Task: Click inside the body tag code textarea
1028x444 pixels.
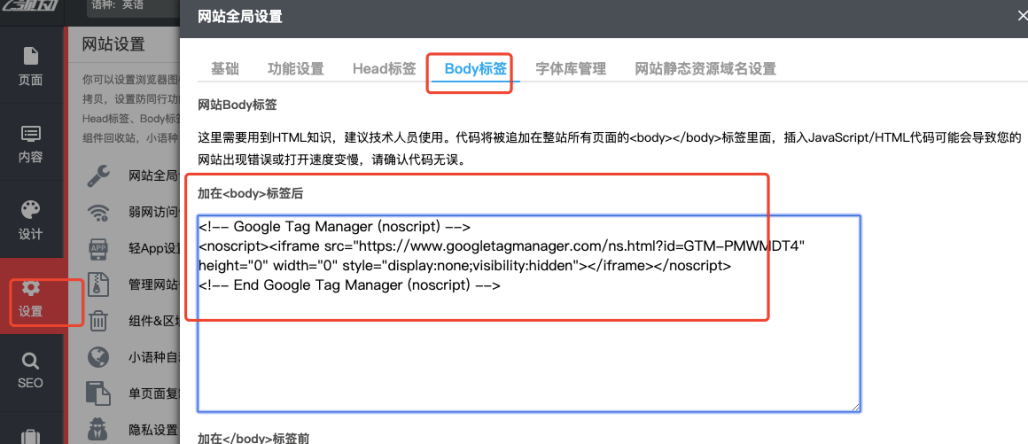Action: [x=528, y=350]
